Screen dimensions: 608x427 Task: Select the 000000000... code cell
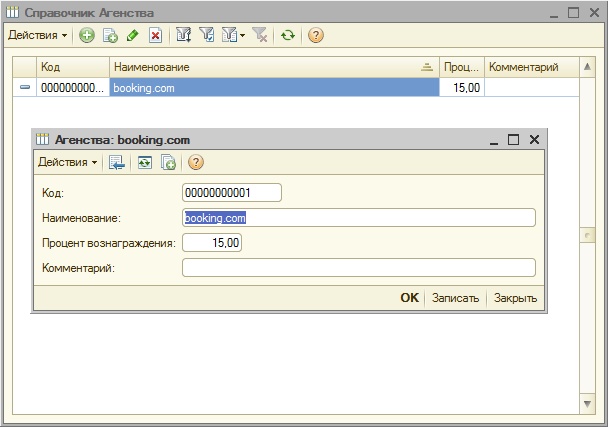[x=73, y=88]
